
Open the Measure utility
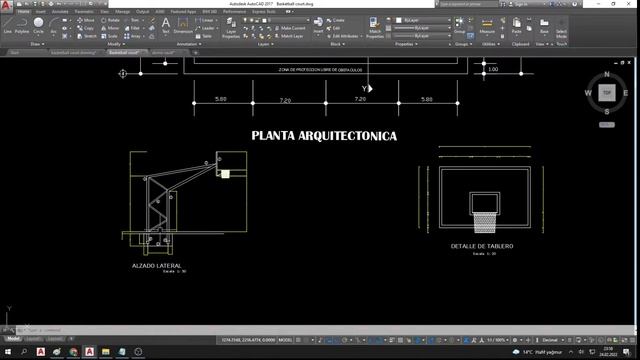487,25
